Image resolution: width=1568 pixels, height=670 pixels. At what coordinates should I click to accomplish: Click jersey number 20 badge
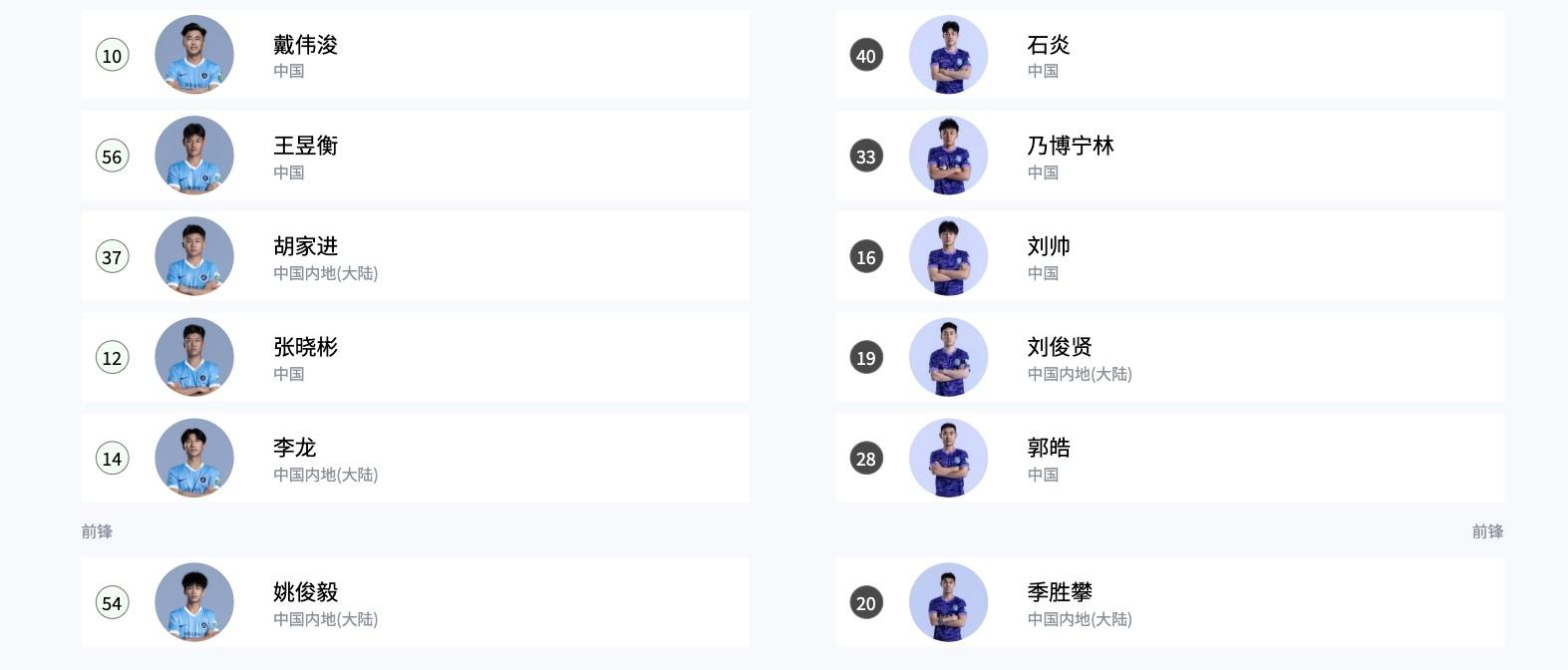pos(866,602)
